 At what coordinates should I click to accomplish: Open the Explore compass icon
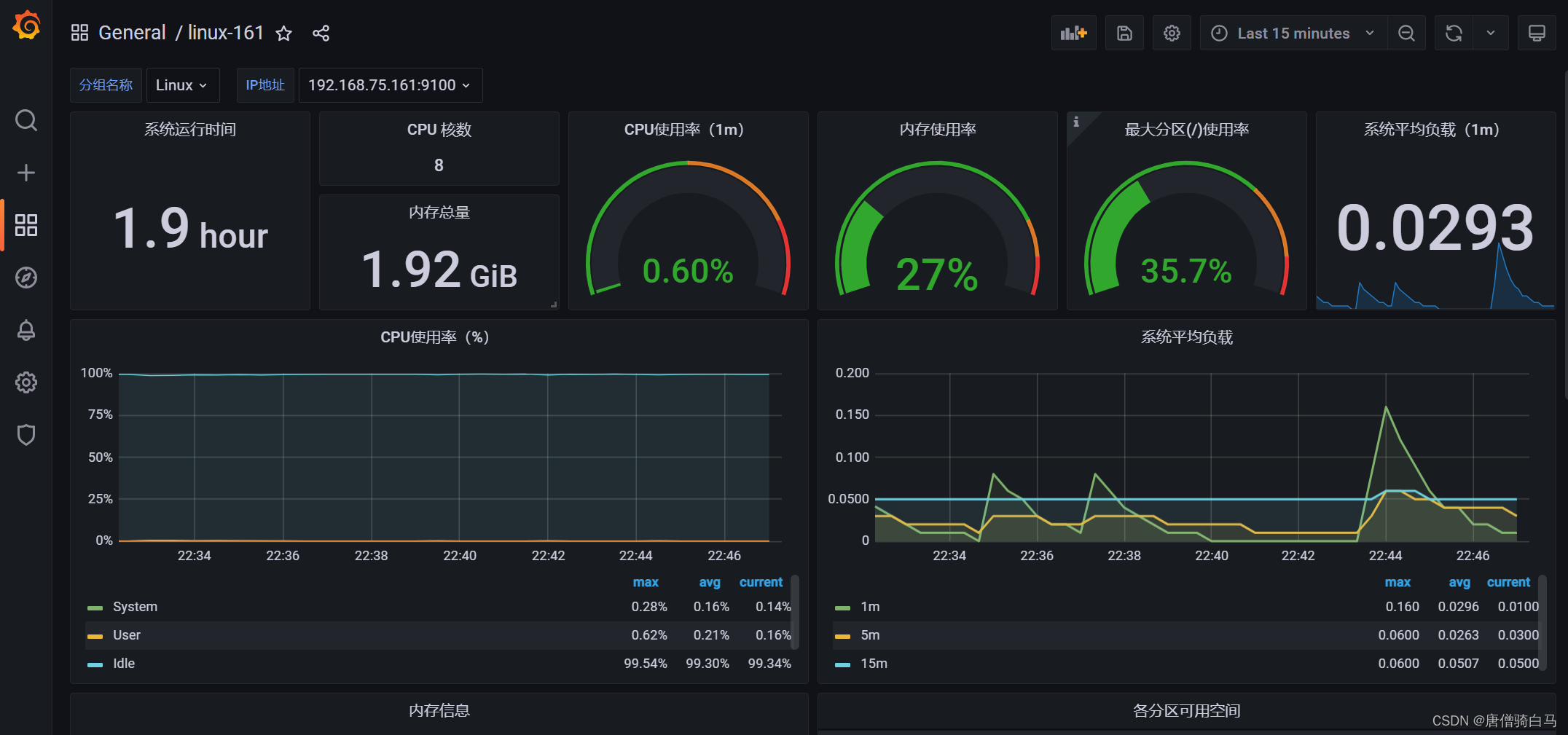click(26, 278)
